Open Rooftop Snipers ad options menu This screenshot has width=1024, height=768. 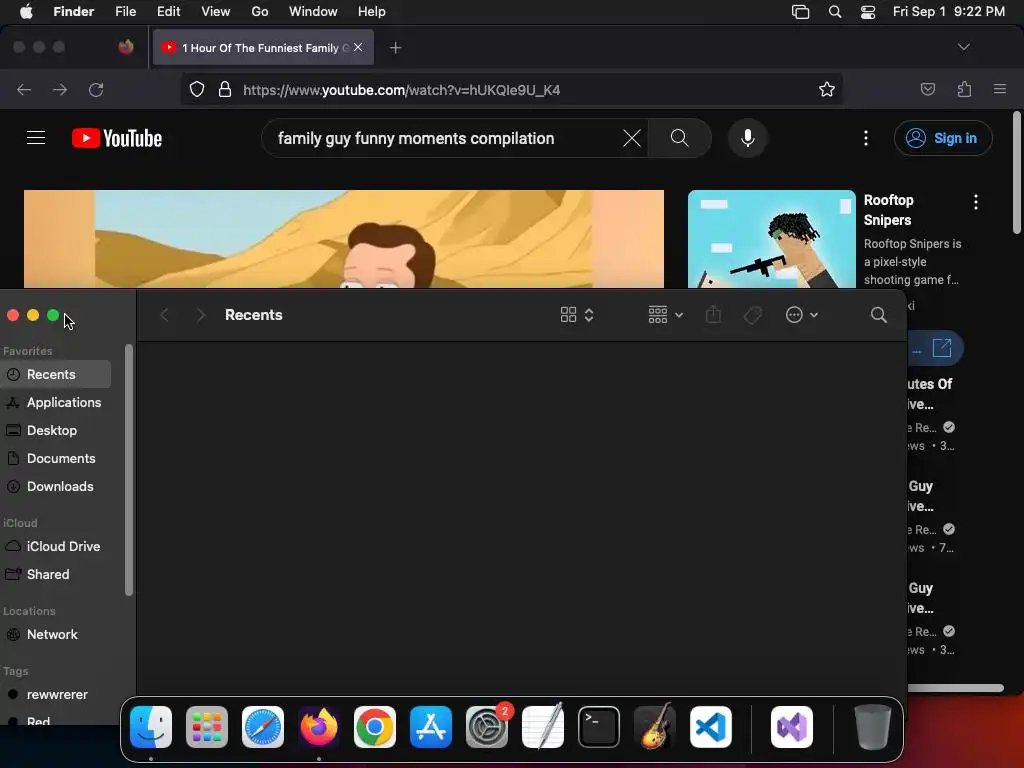click(976, 202)
